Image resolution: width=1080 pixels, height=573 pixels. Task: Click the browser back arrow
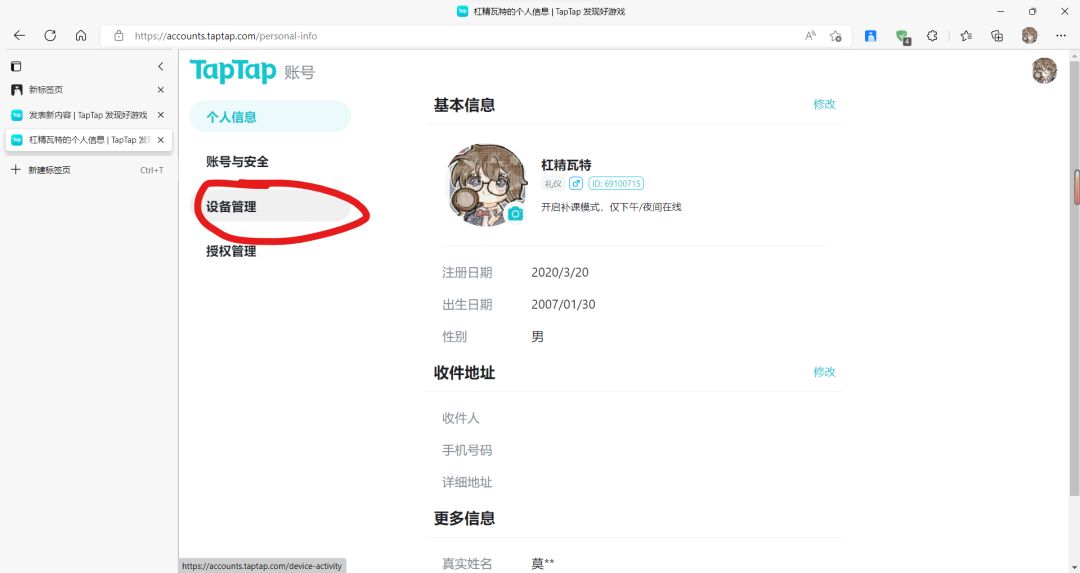19,36
